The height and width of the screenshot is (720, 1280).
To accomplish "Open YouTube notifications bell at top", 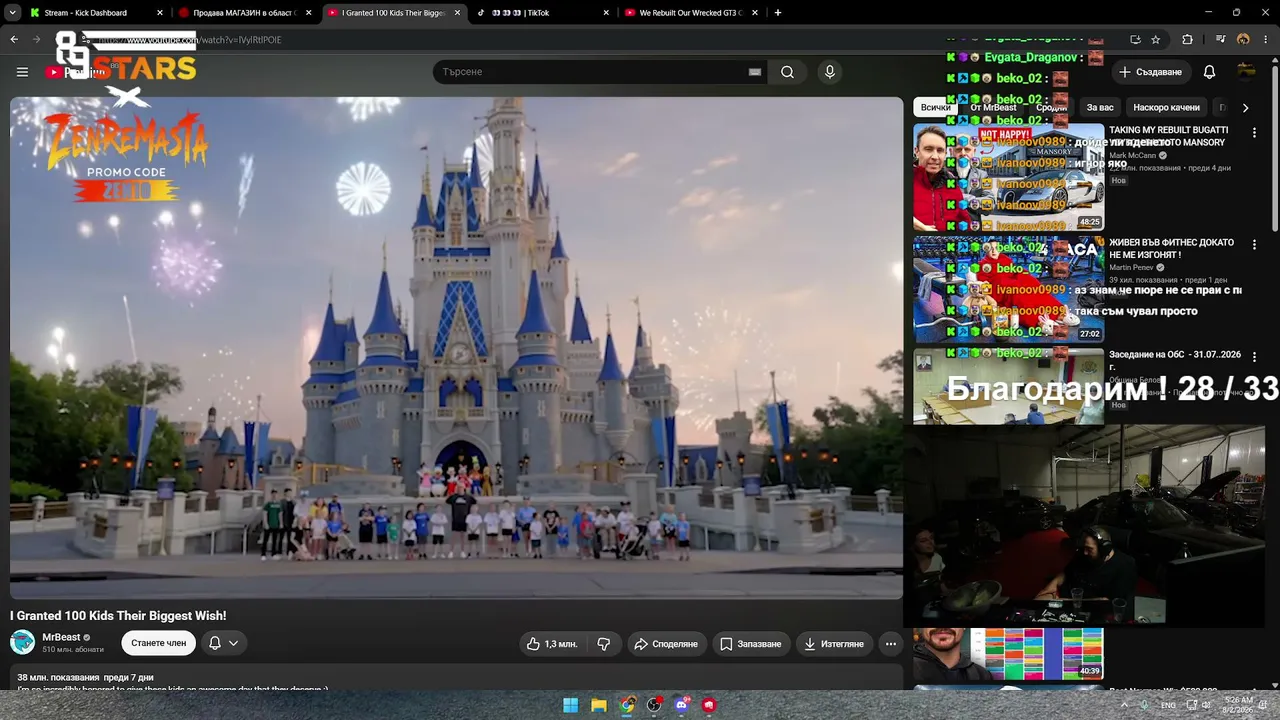I will coord(1209,72).
